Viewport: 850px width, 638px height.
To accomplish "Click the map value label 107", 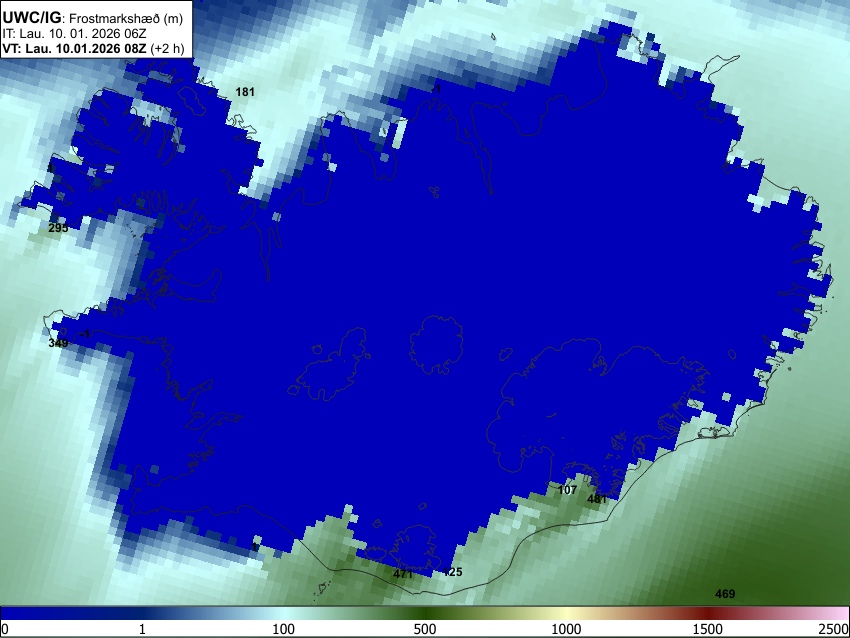I will tap(567, 490).
